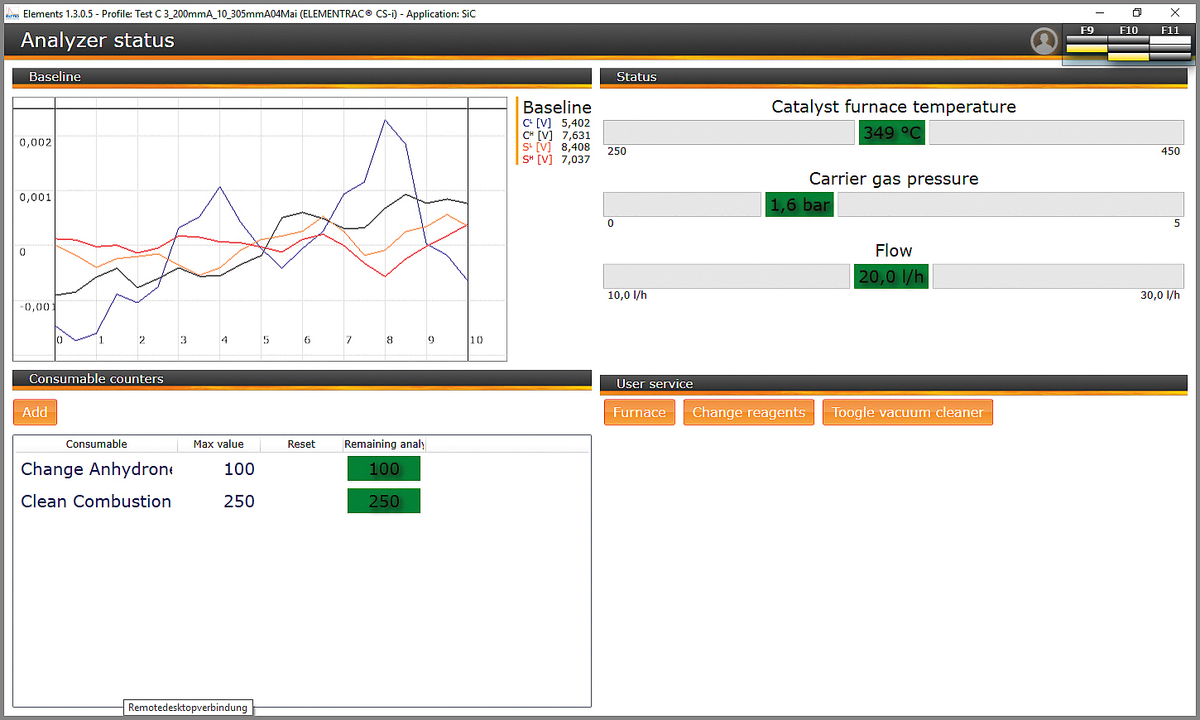Open the Change reagents service function
The width and height of the screenshot is (1200, 720).
click(x=748, y=411)
